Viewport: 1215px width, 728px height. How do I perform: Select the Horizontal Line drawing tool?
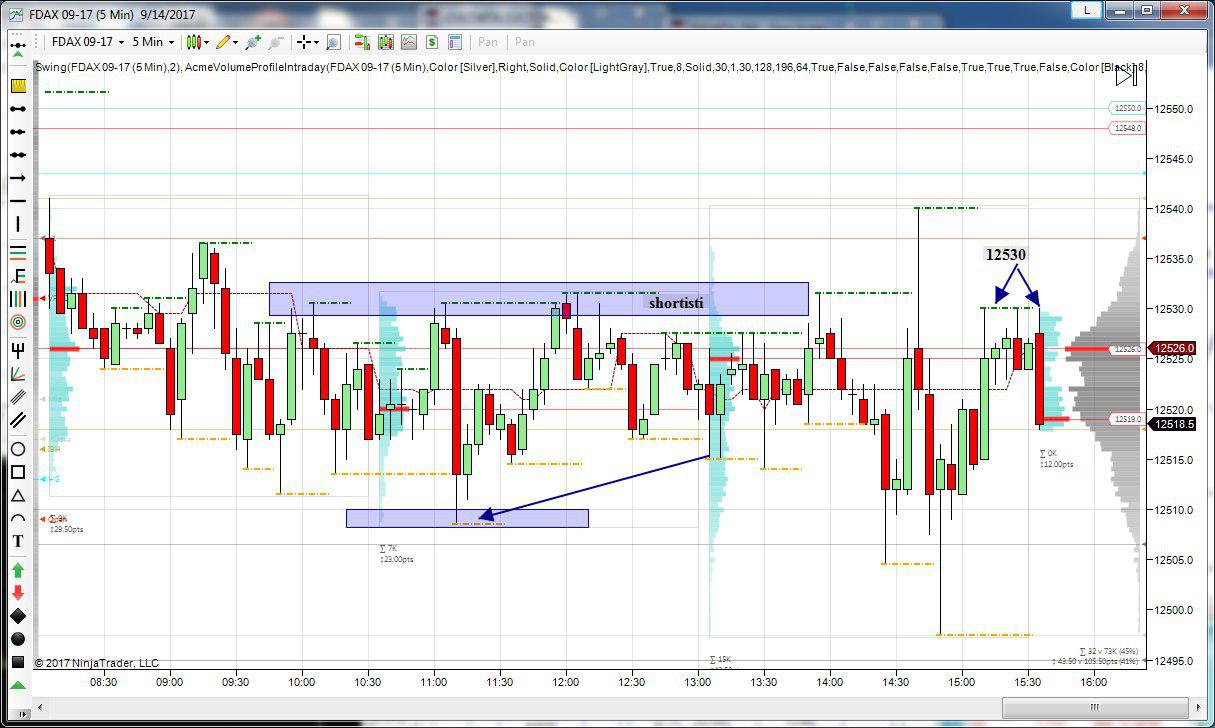pos(17,201)
